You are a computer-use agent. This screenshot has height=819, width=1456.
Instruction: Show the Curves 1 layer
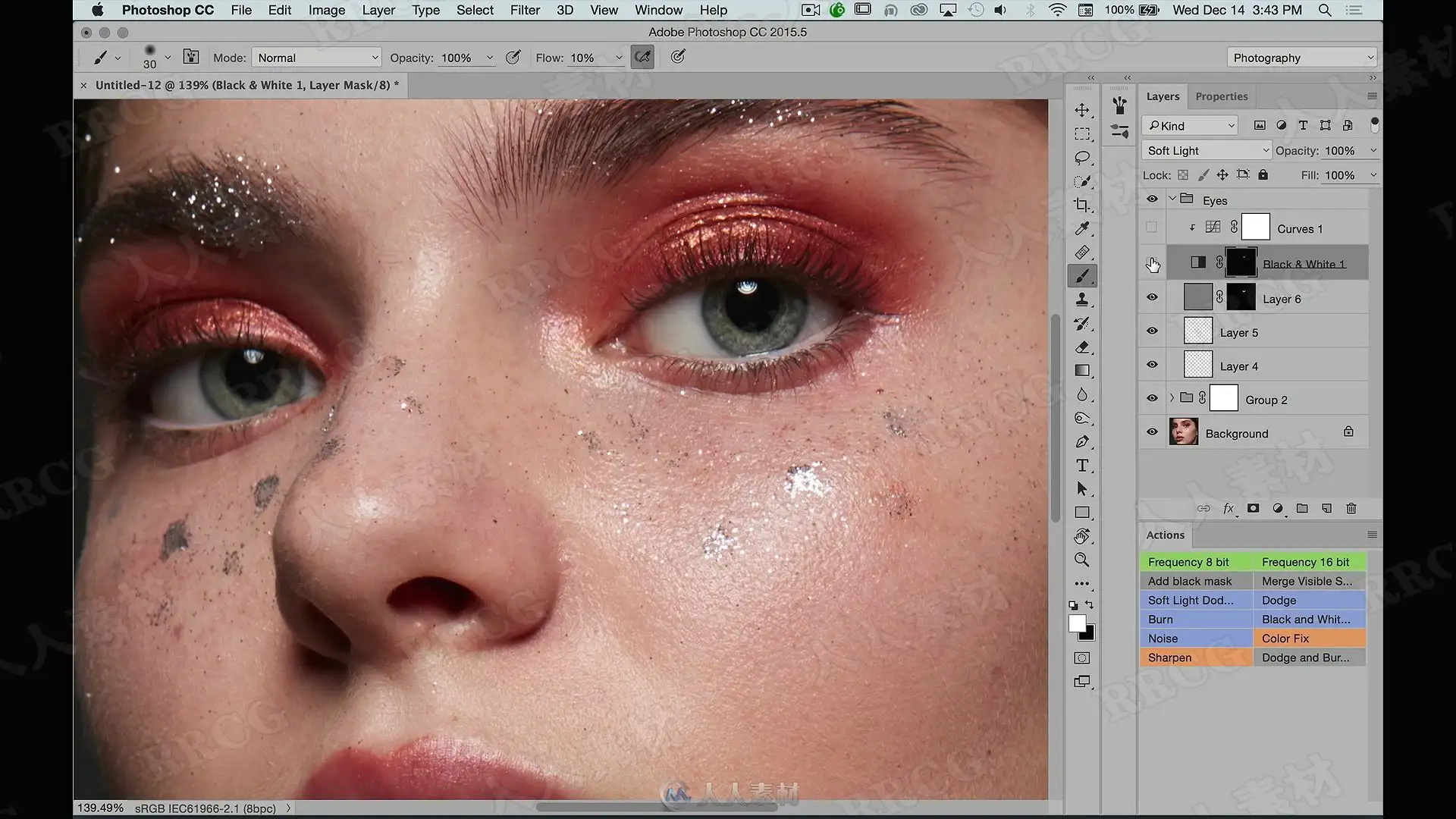[1152, 227]
